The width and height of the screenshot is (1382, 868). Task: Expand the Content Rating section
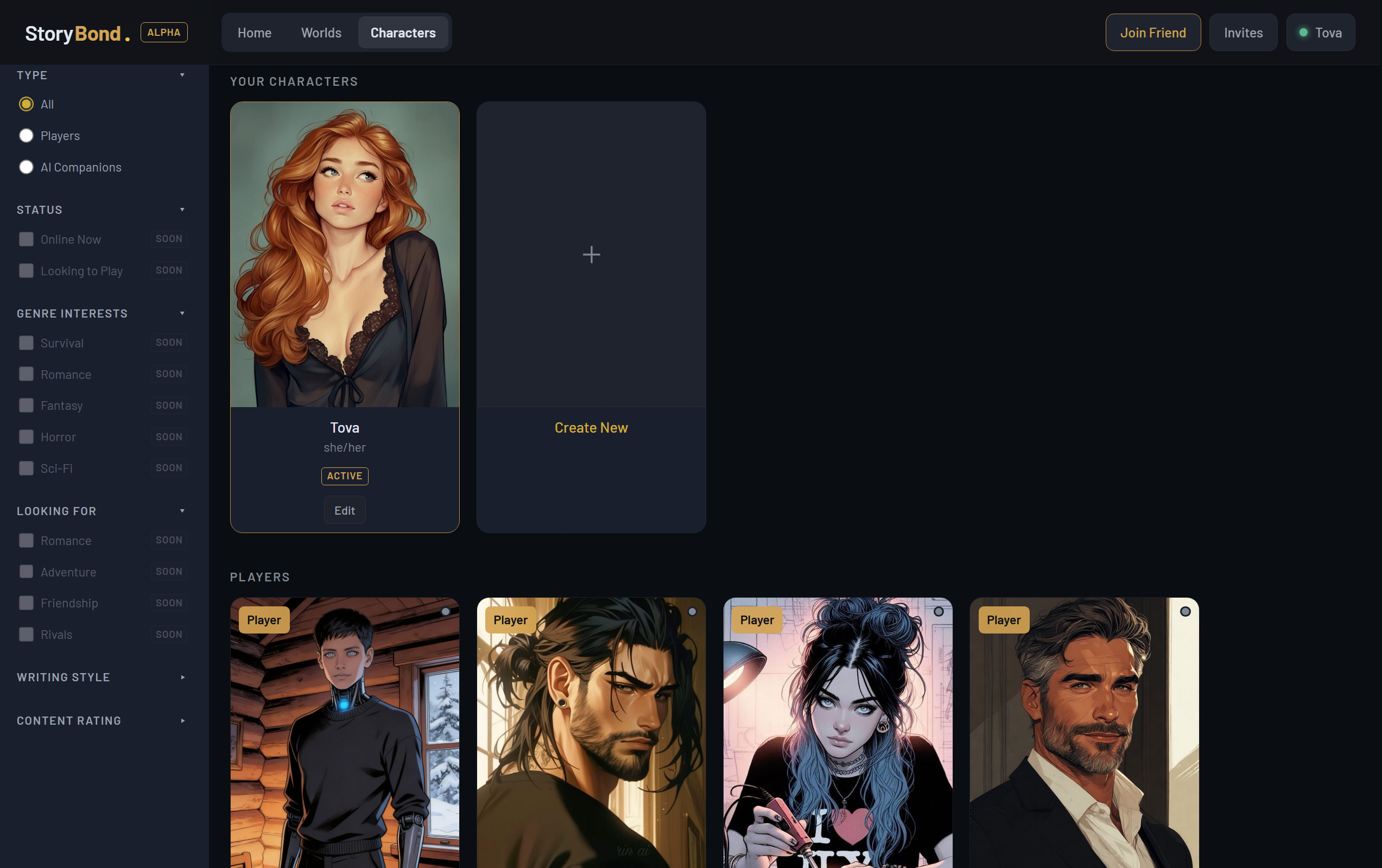click(182, 720)
